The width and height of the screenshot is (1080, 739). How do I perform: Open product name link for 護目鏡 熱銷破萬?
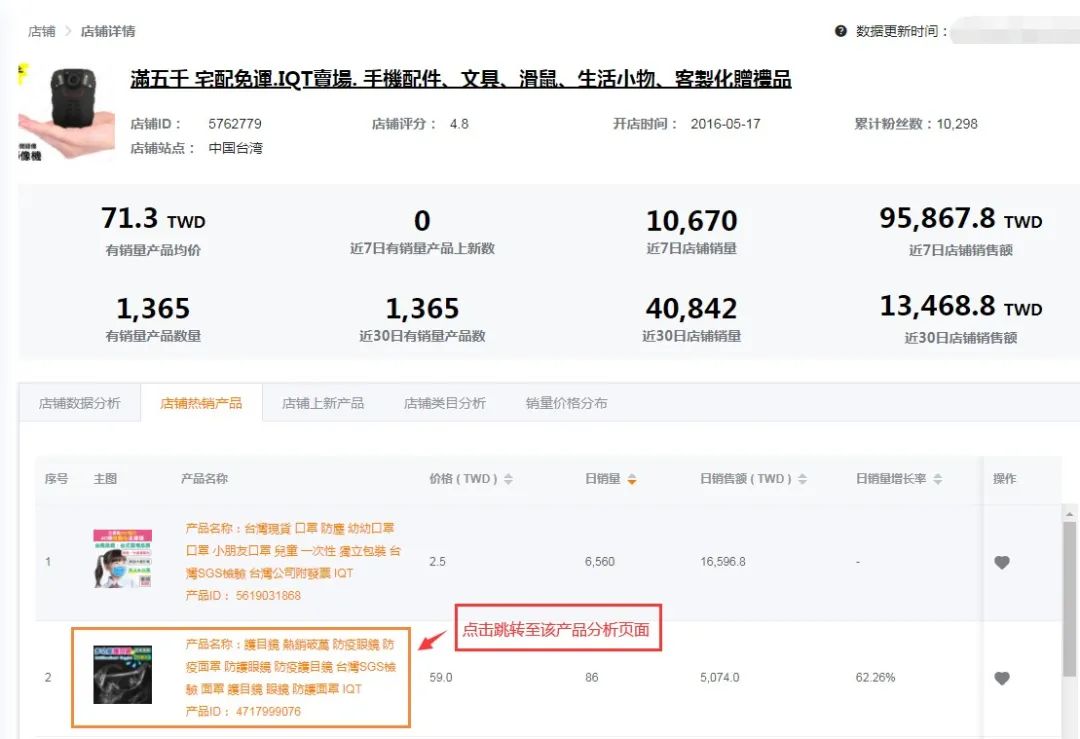tap(291, 666)
